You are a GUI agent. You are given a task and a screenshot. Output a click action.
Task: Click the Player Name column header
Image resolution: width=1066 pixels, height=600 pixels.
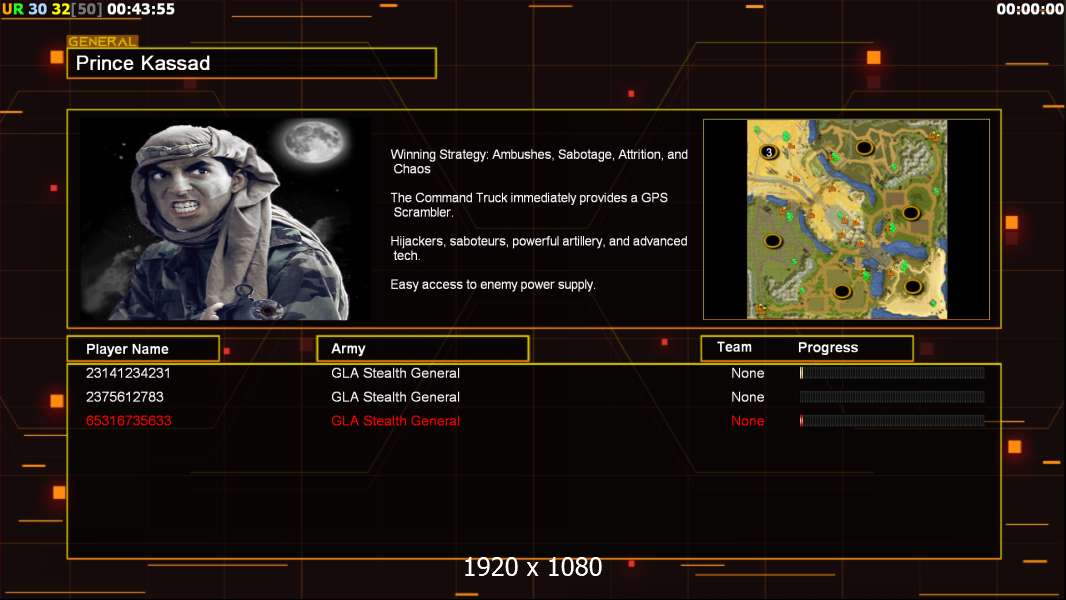(x=143, y=349)
